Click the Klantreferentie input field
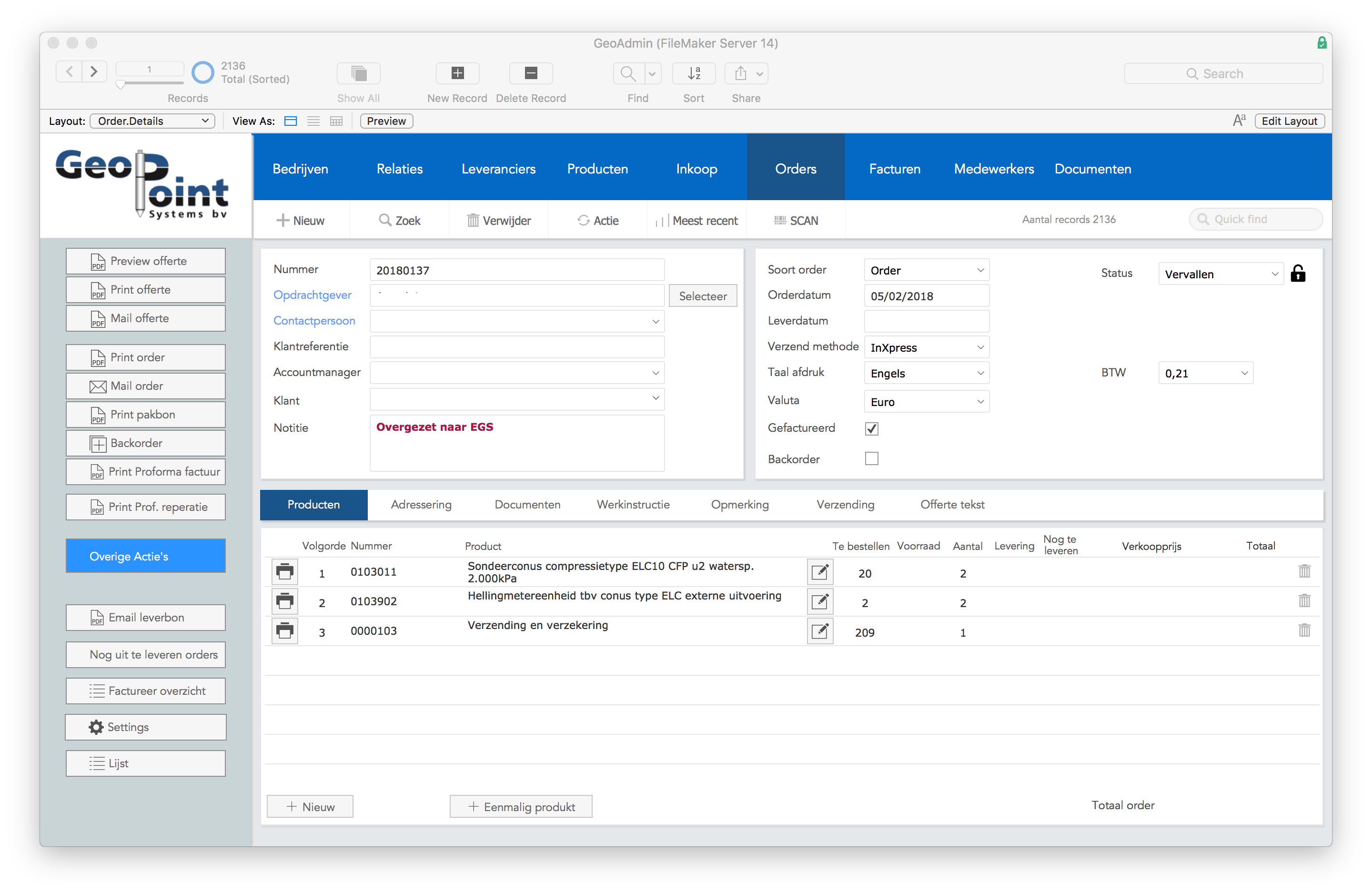1372x894 pixels. click(x=517, y=347)
